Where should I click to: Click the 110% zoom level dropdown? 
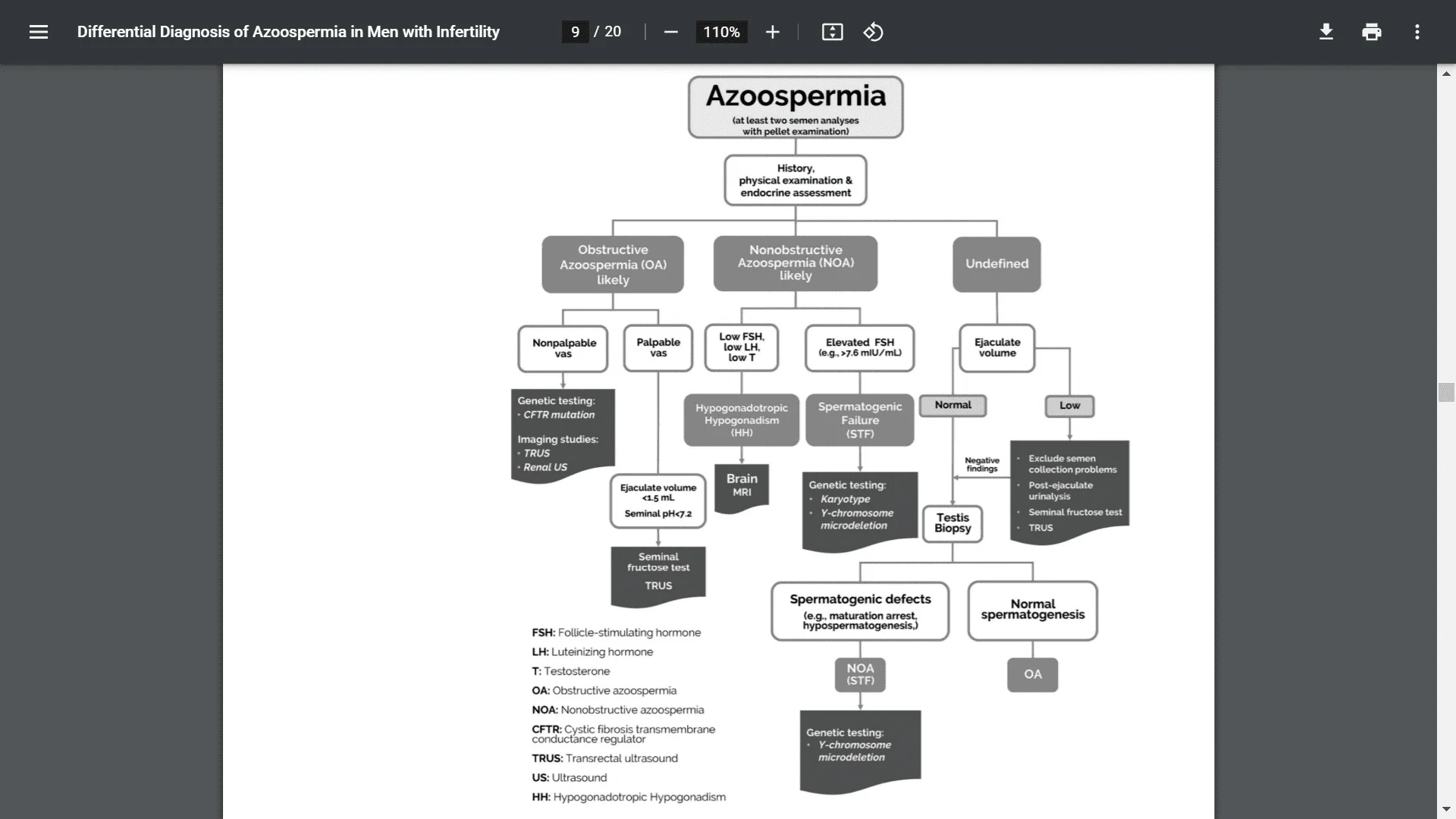(x=721, y=32)
